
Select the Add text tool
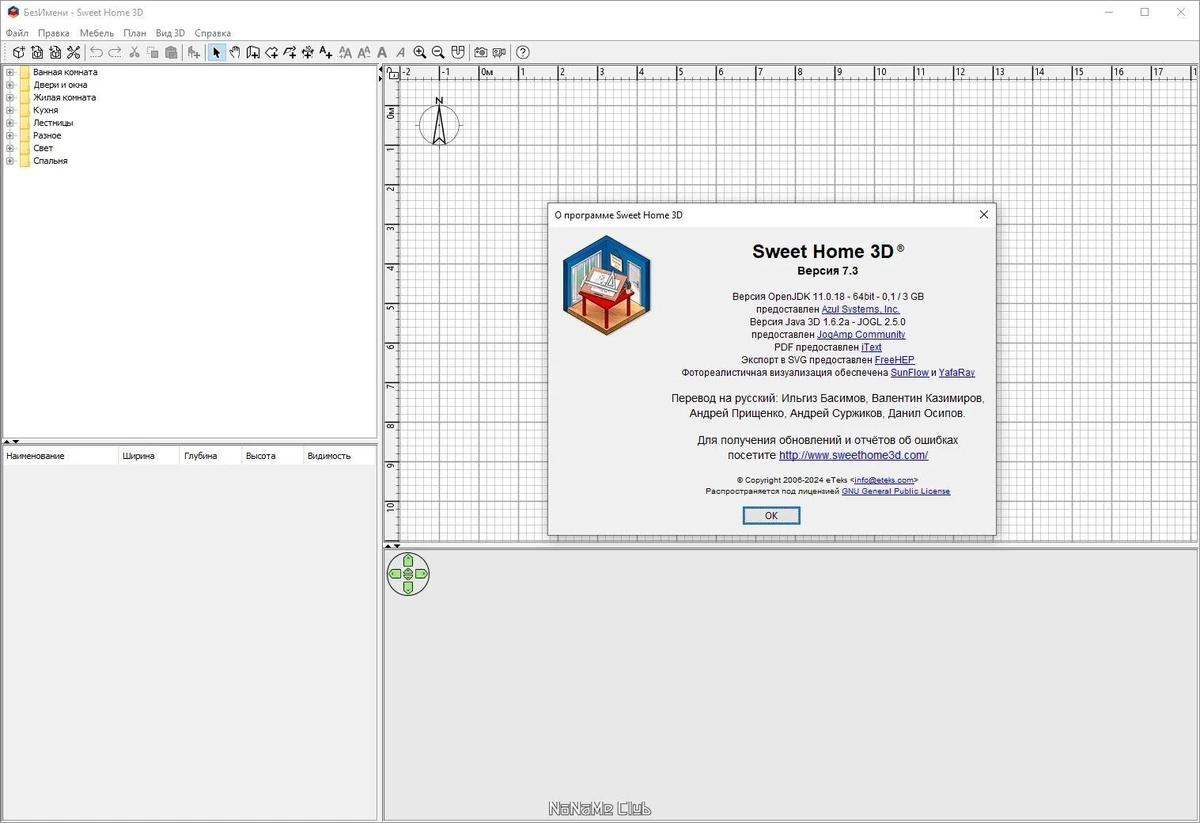pos(326,52)
